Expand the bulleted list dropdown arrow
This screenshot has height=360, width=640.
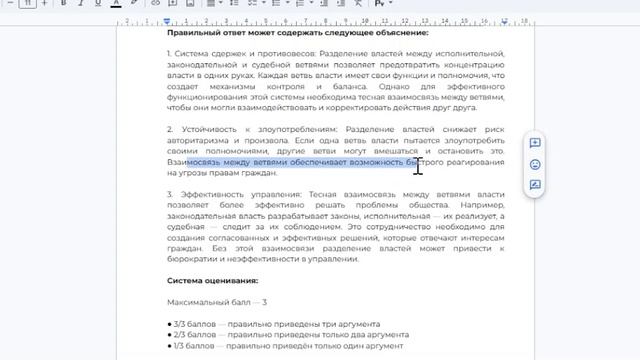[x=287, y=3]
